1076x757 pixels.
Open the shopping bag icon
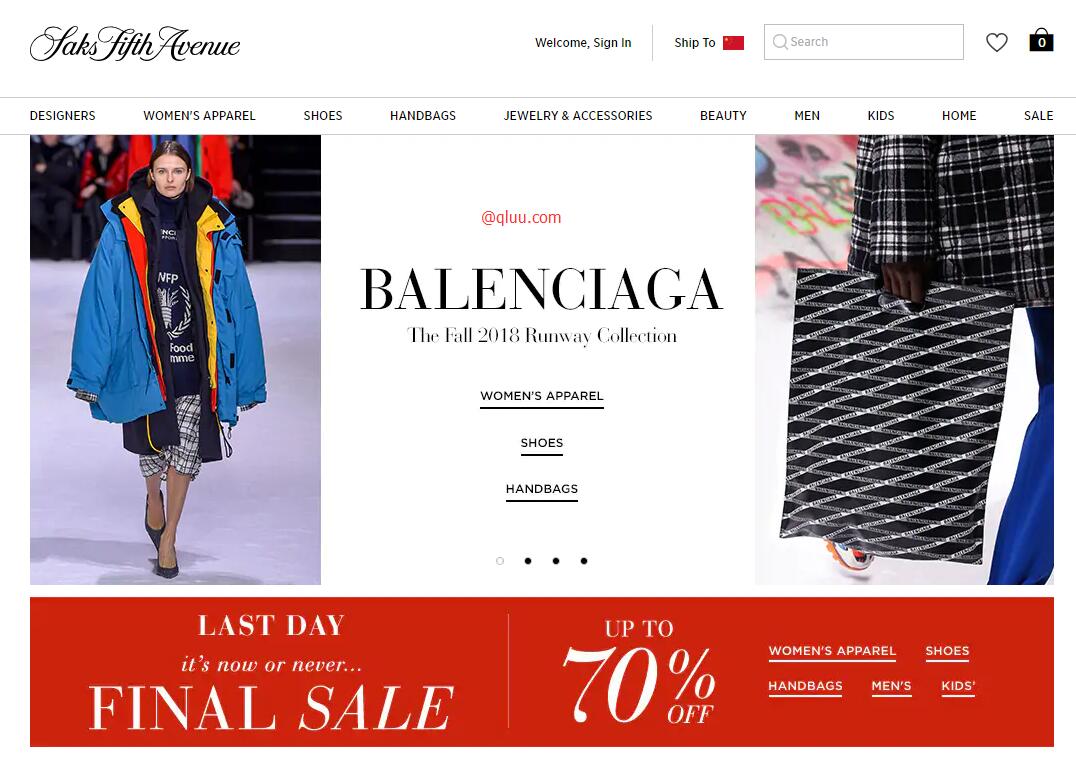(1041, 40)
